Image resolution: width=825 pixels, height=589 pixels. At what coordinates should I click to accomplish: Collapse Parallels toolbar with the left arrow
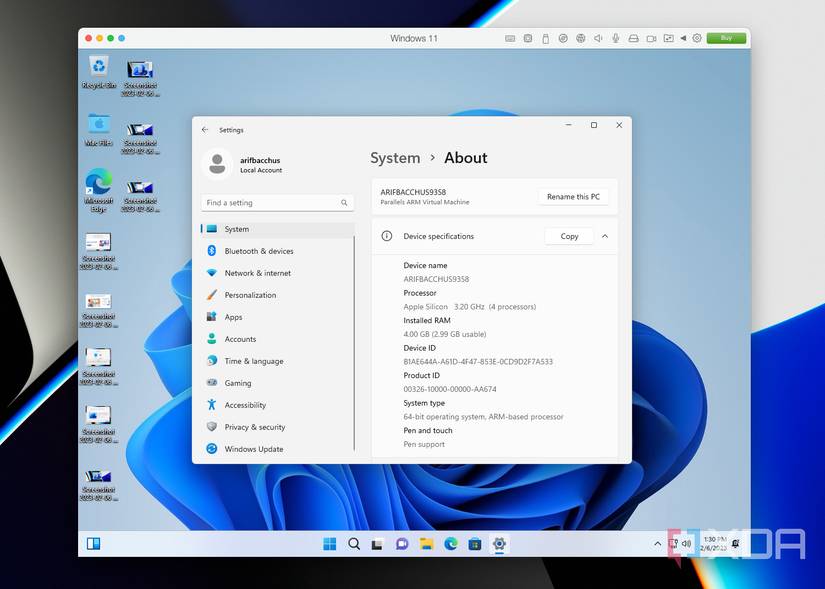tap(684, 38)
